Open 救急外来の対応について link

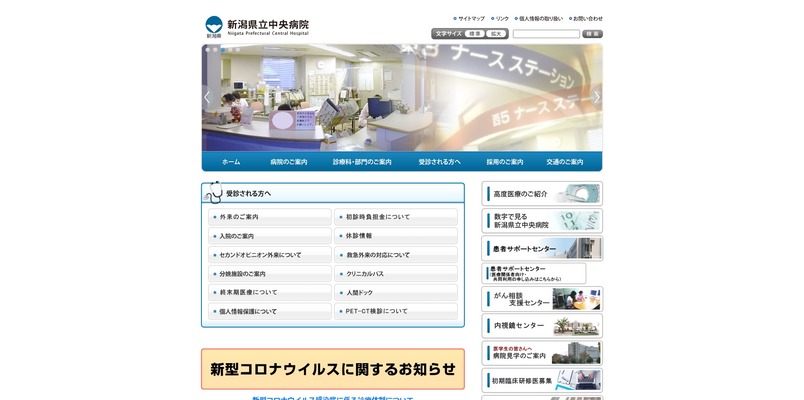pyautogui.click(x=396, y=255)
